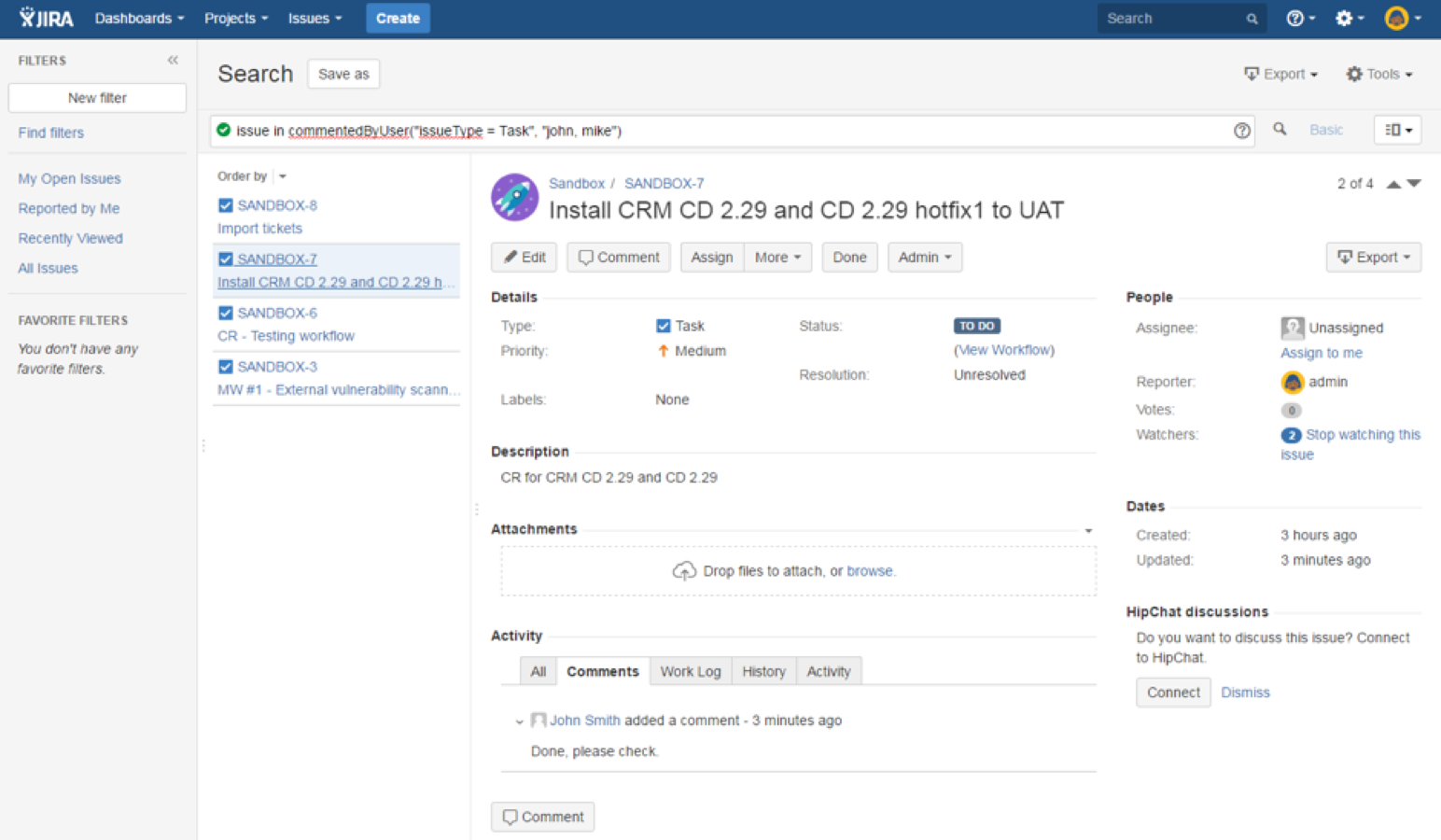Open the issue-level Export dropdown
This screenshot has width=1441, height=840.
click(x=1373, y=257)
